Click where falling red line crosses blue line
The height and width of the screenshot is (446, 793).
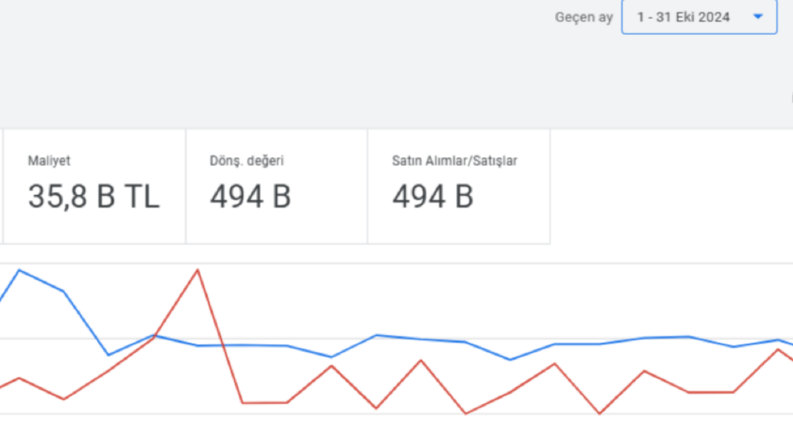point(223,345)
